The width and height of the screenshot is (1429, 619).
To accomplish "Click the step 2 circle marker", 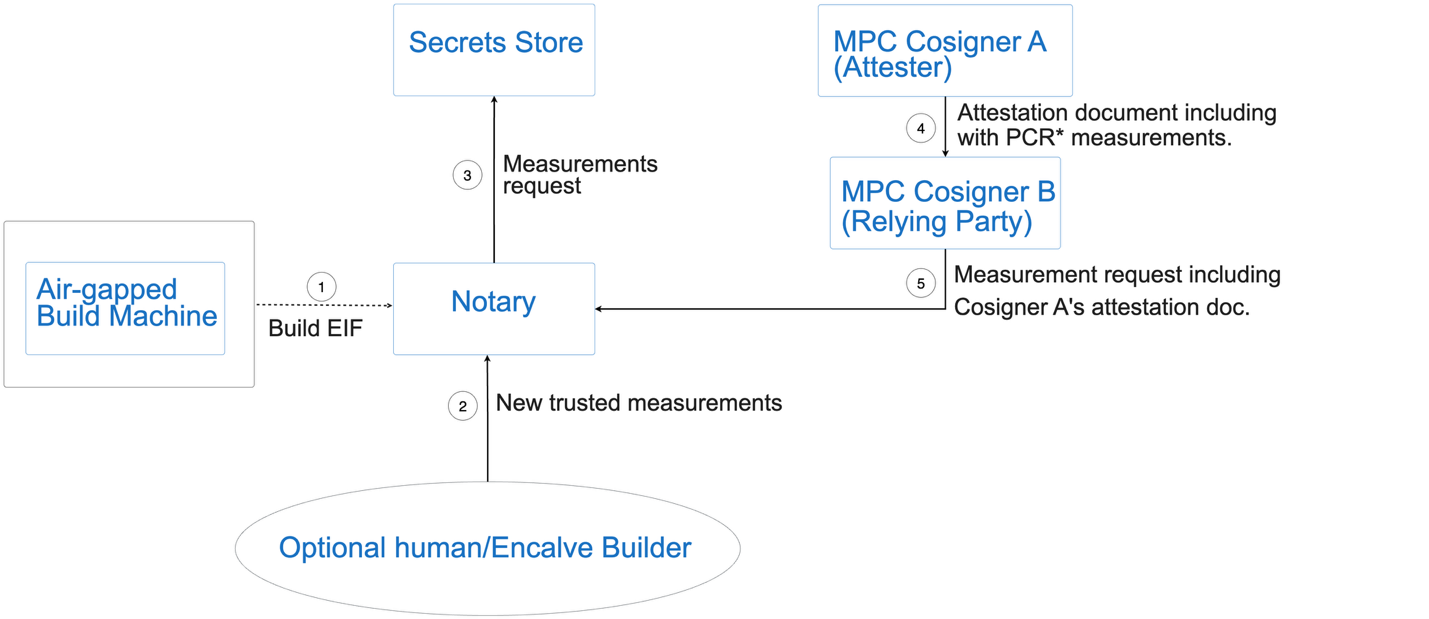I will (x=462, y=406).
